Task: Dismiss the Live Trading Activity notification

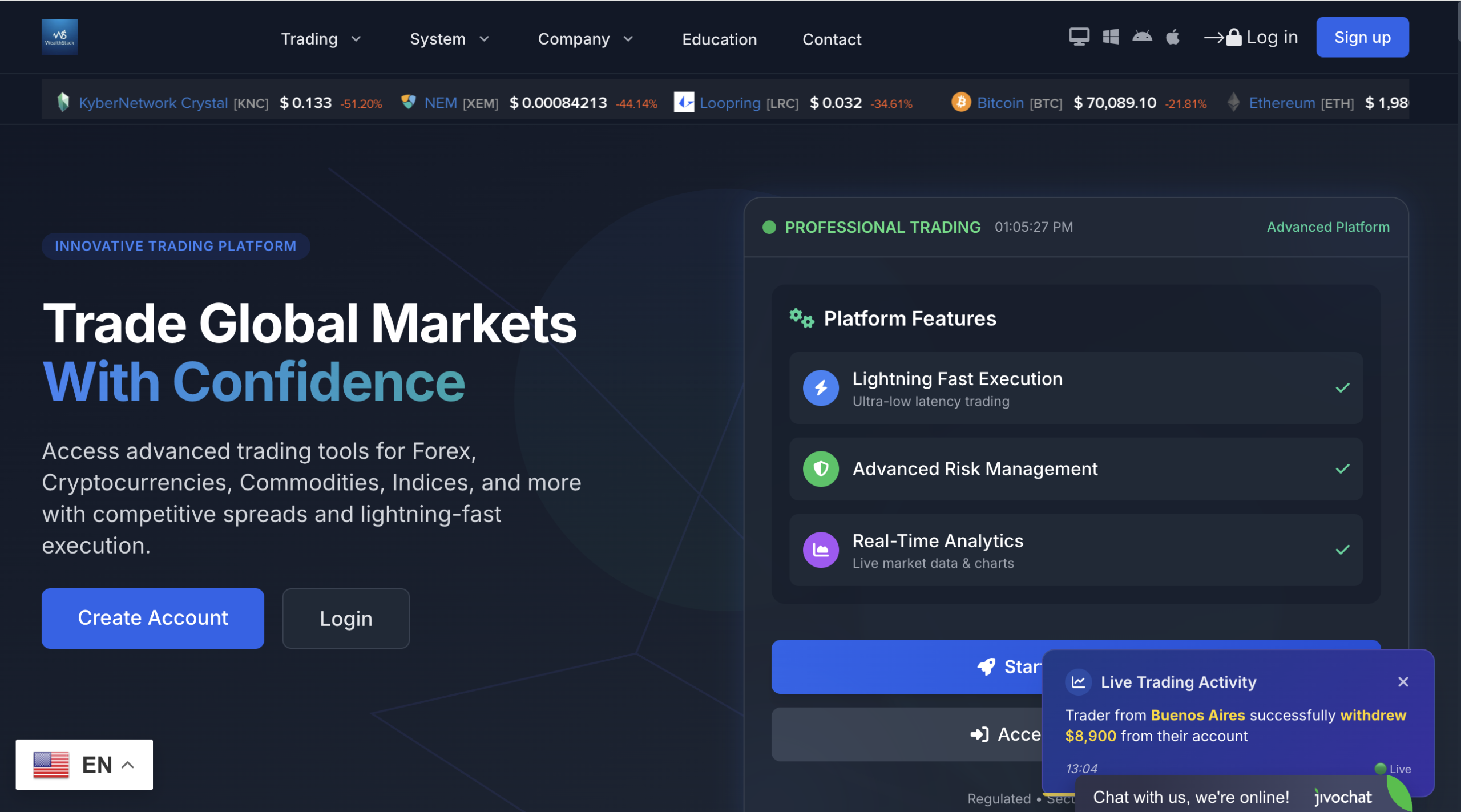Action: click(x=1404, y=681)
